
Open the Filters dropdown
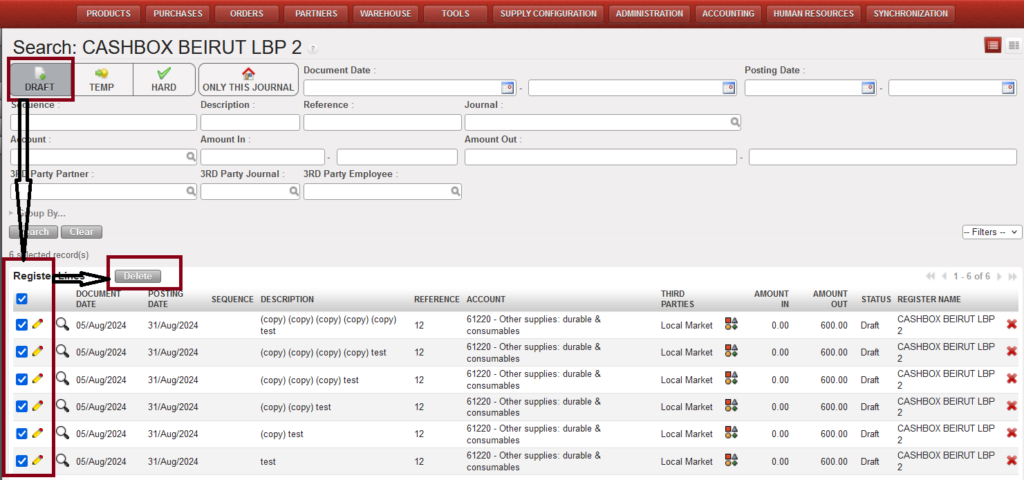pyautogui.click(x=991, y=232)
